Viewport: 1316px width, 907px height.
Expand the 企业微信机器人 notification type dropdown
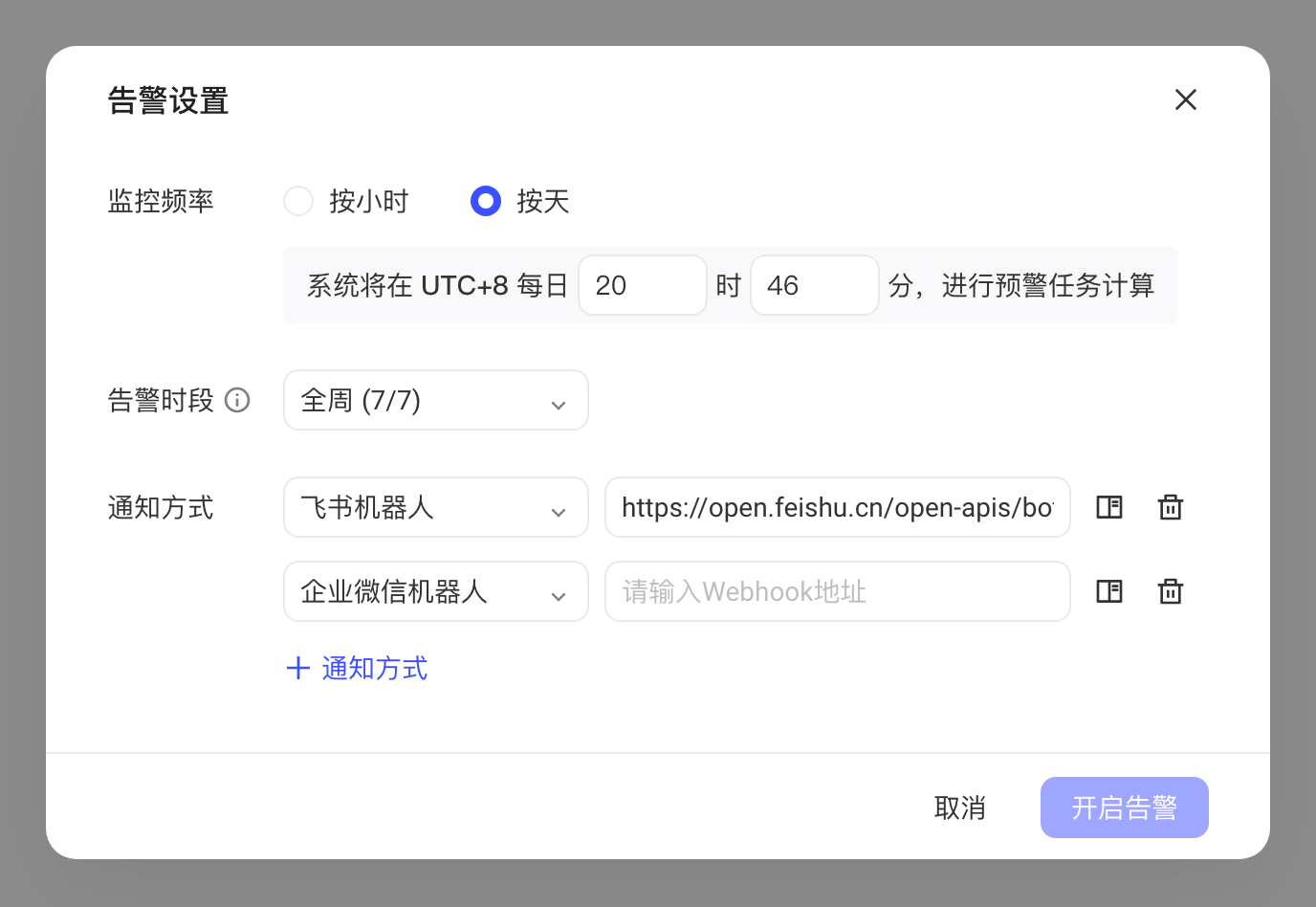436,591
